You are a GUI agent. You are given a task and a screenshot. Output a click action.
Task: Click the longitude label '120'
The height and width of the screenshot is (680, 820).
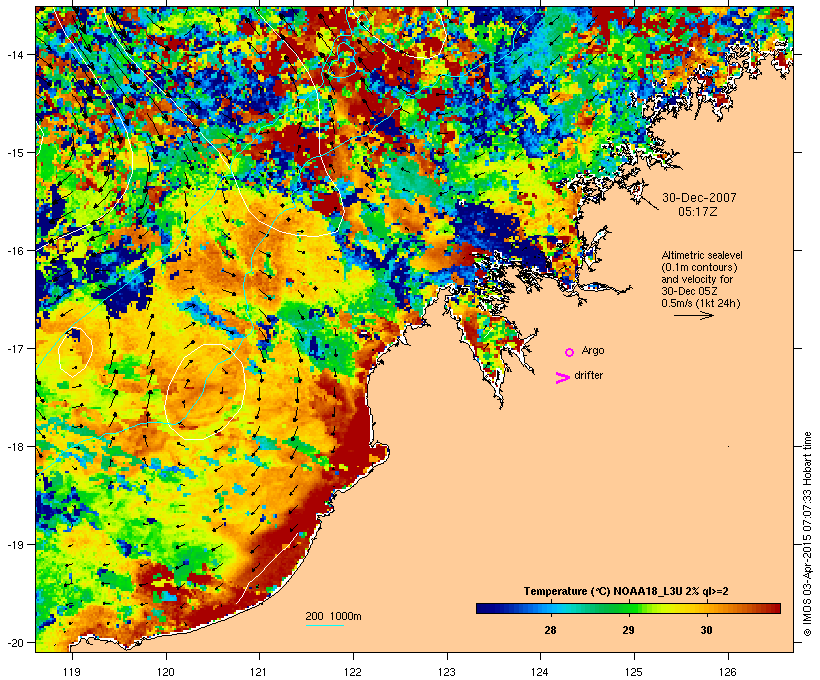pos(166,672)
